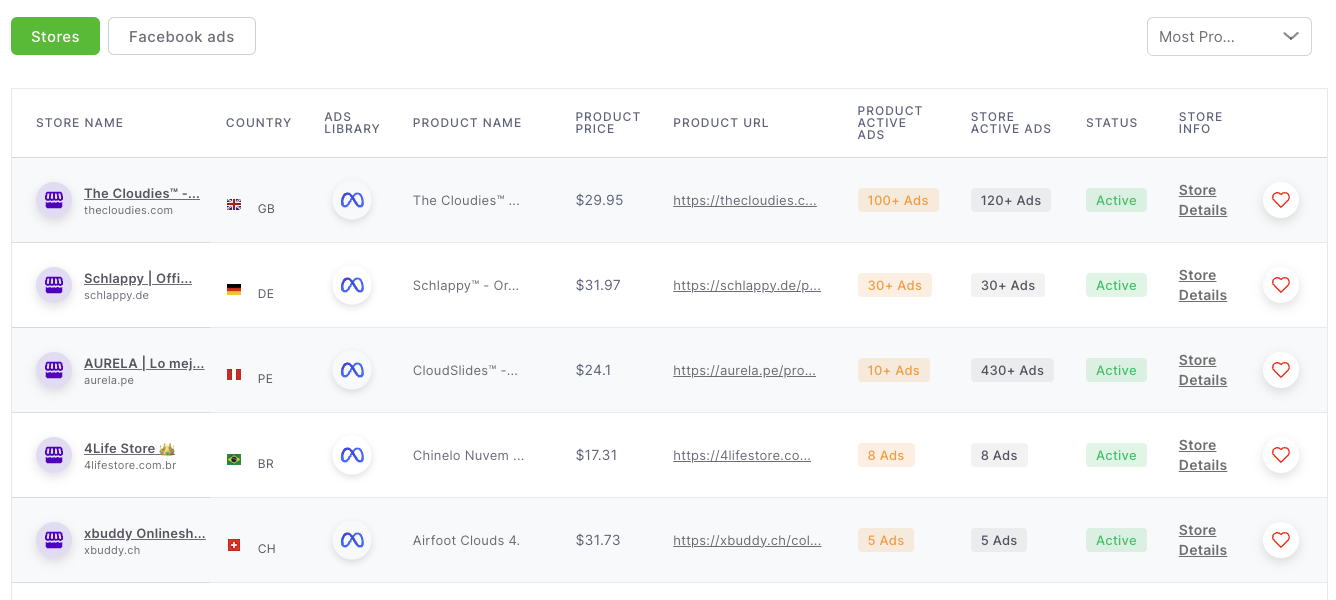Open the thecloudies product URL link
The width and height of the screenshot is (1336, 600).
(745, 200)
